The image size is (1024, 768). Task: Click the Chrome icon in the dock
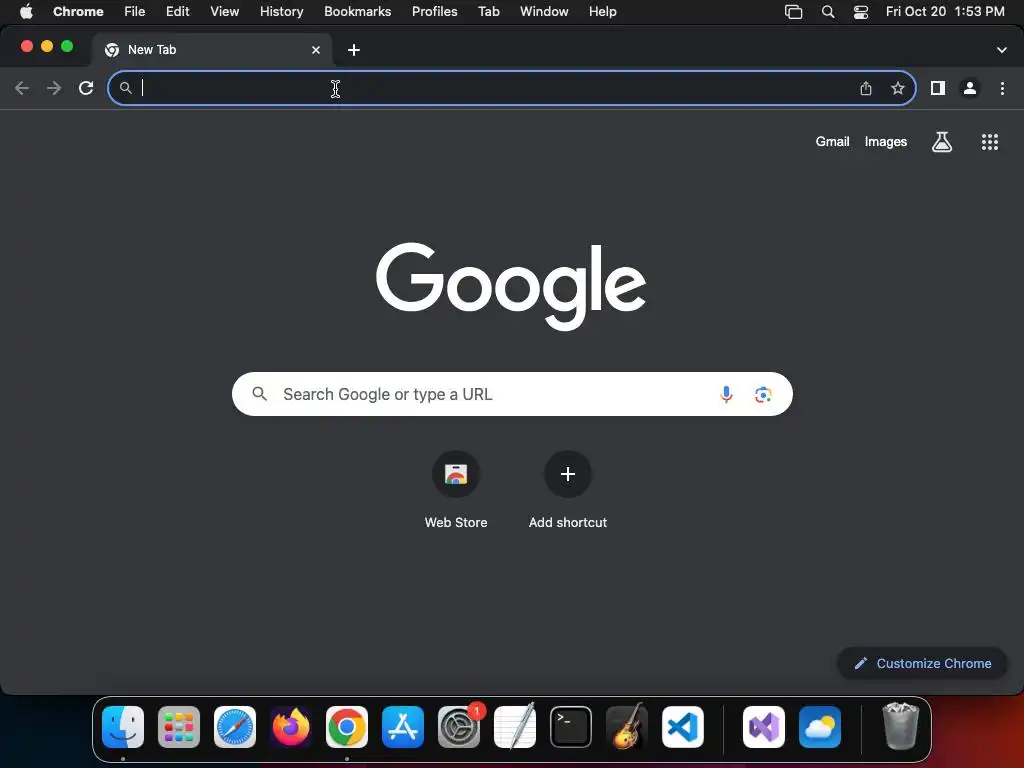coord(347,727)
